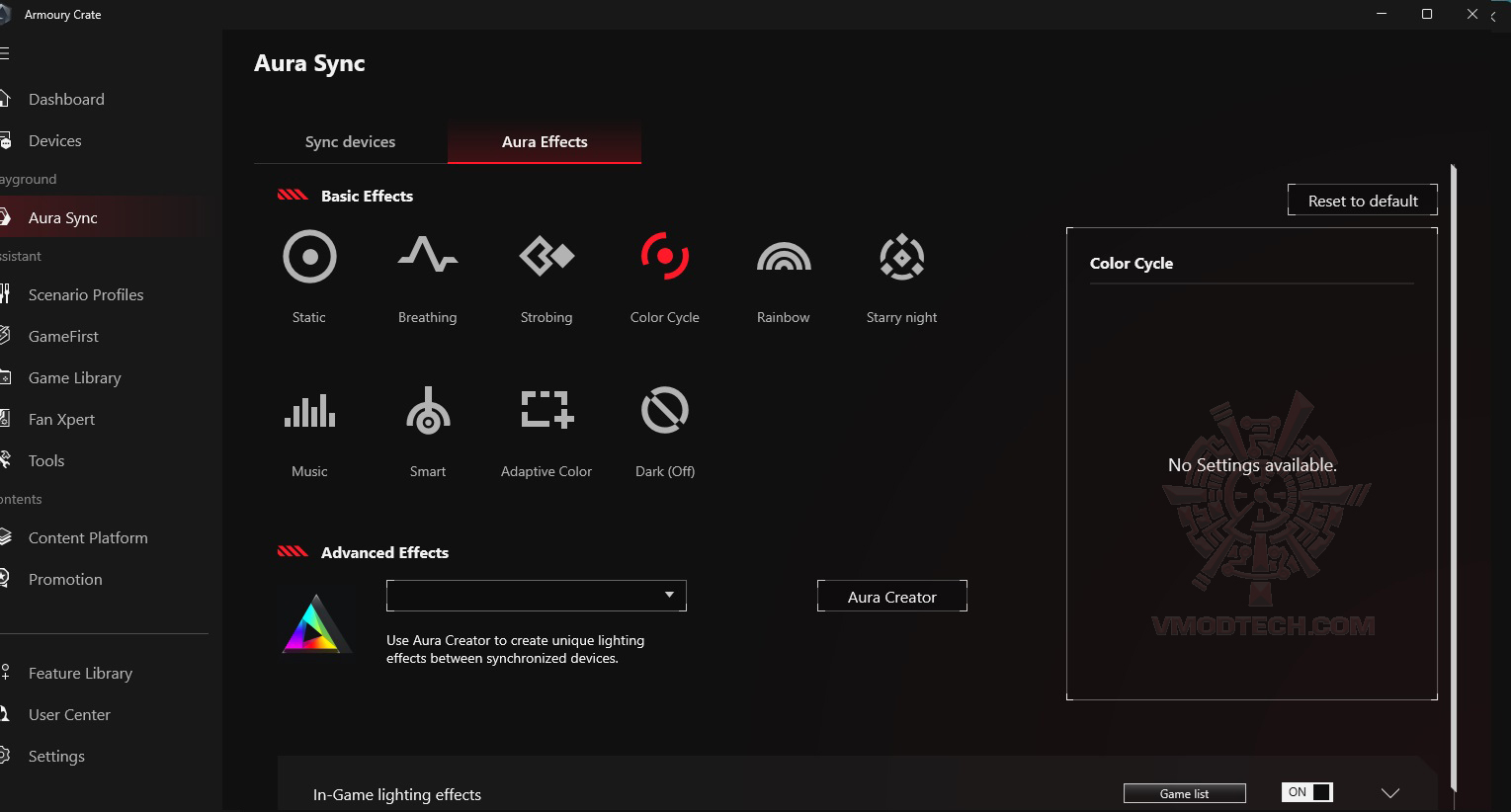Click the 'Advanced Effects' heading

coord(384,552)
